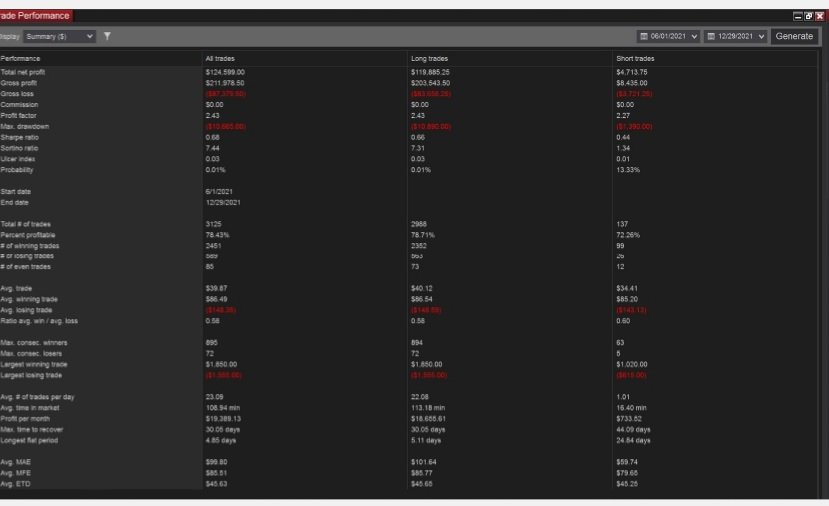
Task: Select the $4,713.75 short trades value
Action: [x=631, y=72]
